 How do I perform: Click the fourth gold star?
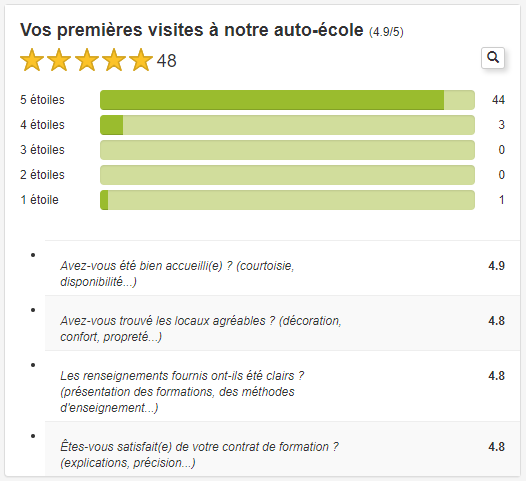pos(114,60)
